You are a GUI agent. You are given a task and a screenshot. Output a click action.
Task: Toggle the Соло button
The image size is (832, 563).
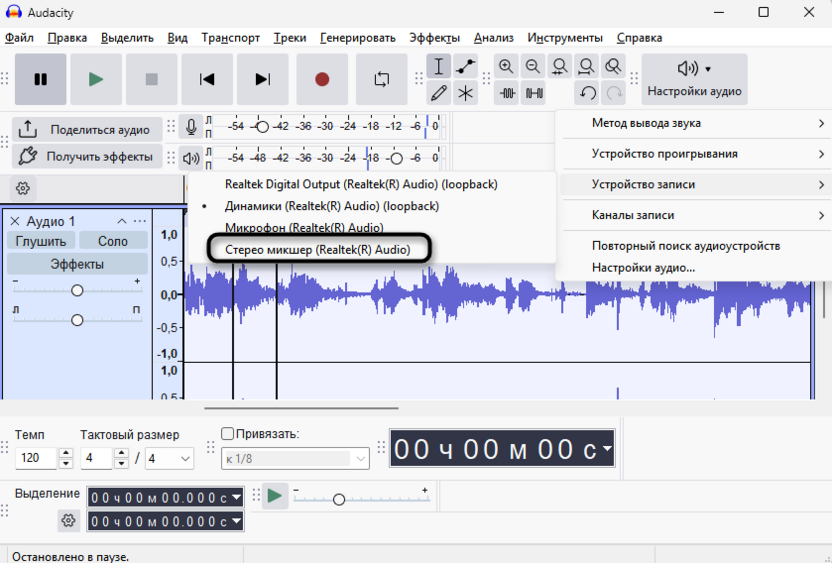113,241
